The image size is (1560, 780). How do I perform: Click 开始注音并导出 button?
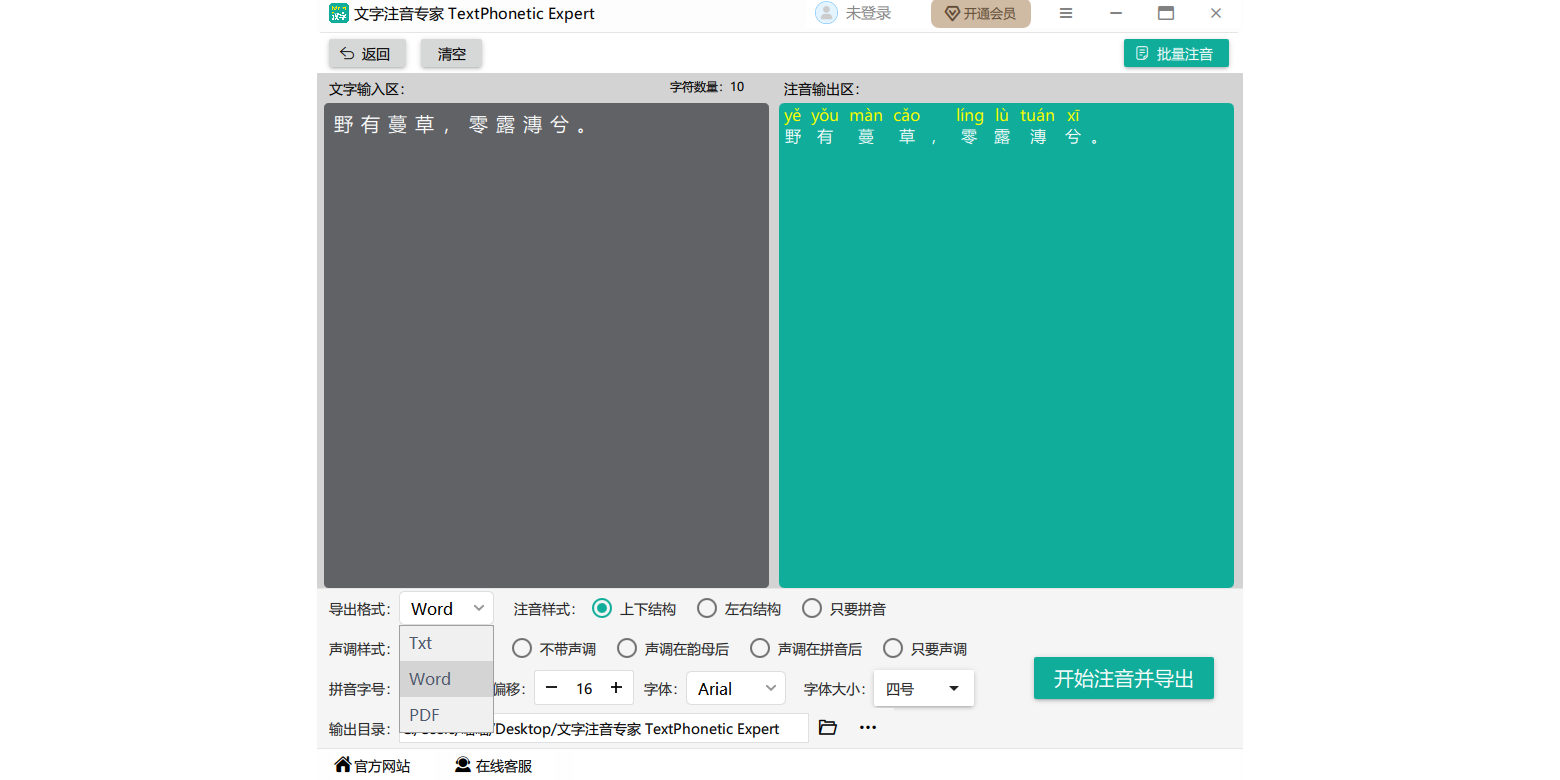[x=1123, y=678]
